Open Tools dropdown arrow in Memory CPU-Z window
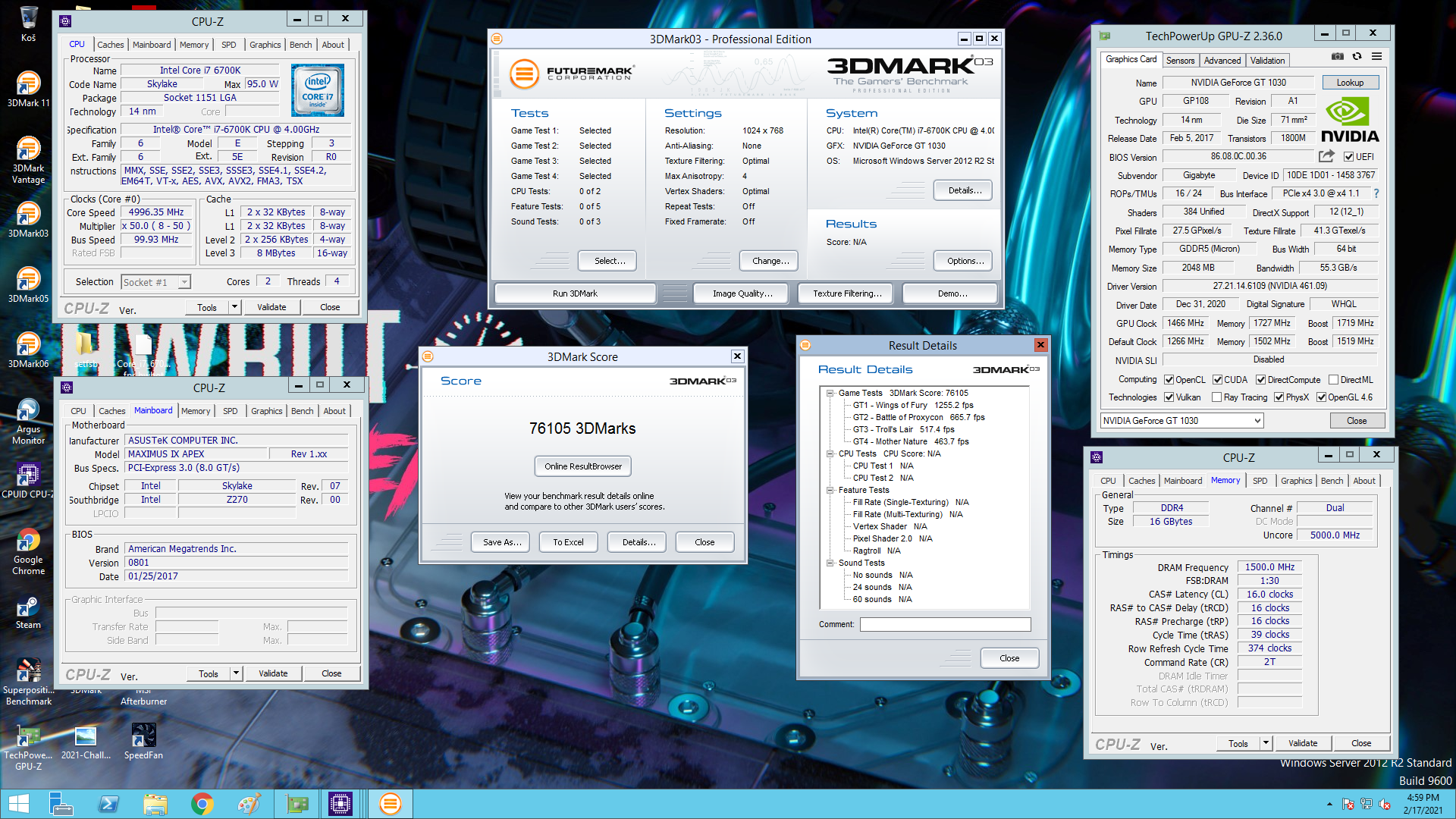Screen dimensions: 1456x819 pos(1266,743)
